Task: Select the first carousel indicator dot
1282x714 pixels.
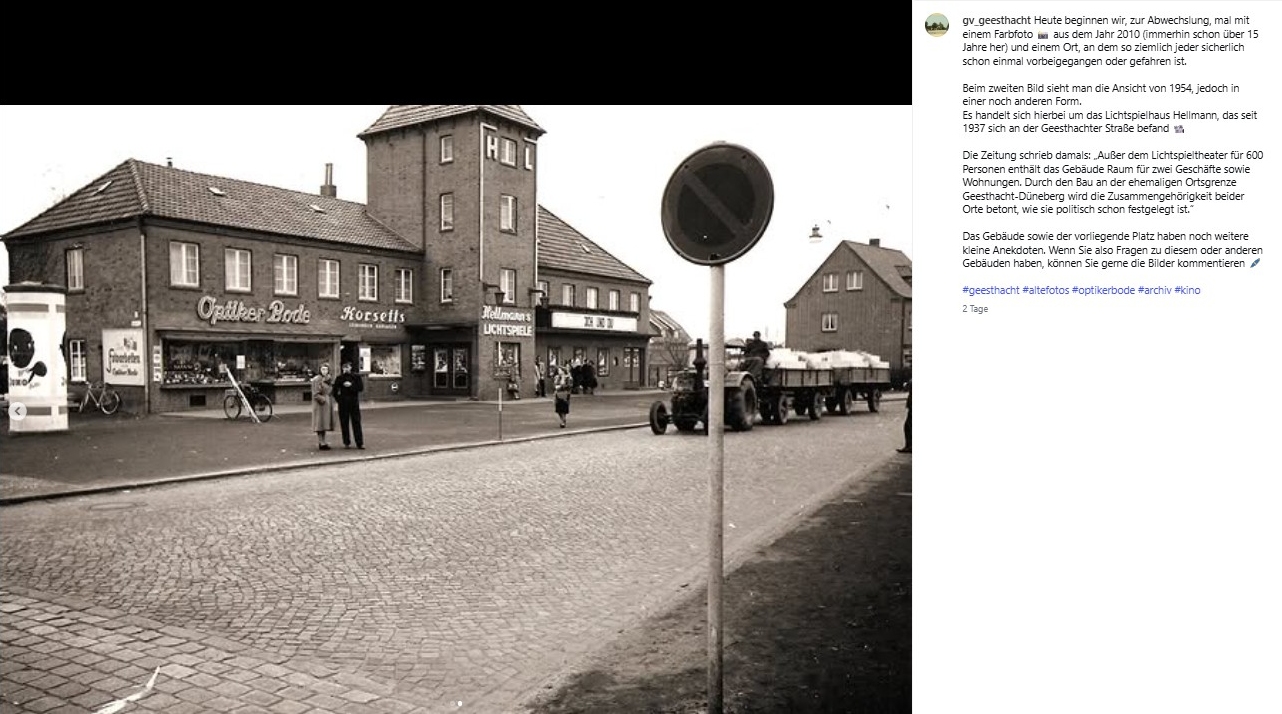Action: [x=451, y=703]
